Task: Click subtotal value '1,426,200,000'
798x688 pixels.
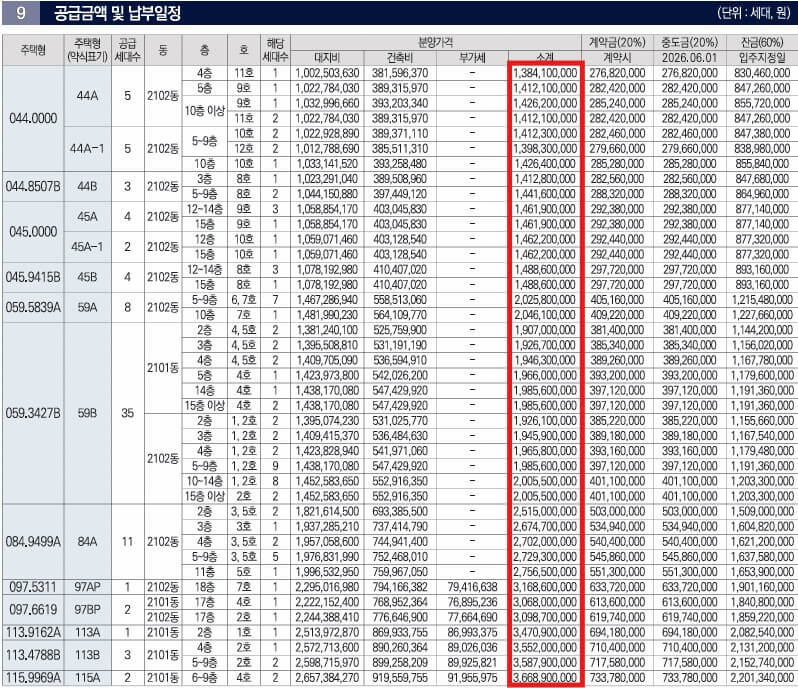Action: tap(545, 103)
